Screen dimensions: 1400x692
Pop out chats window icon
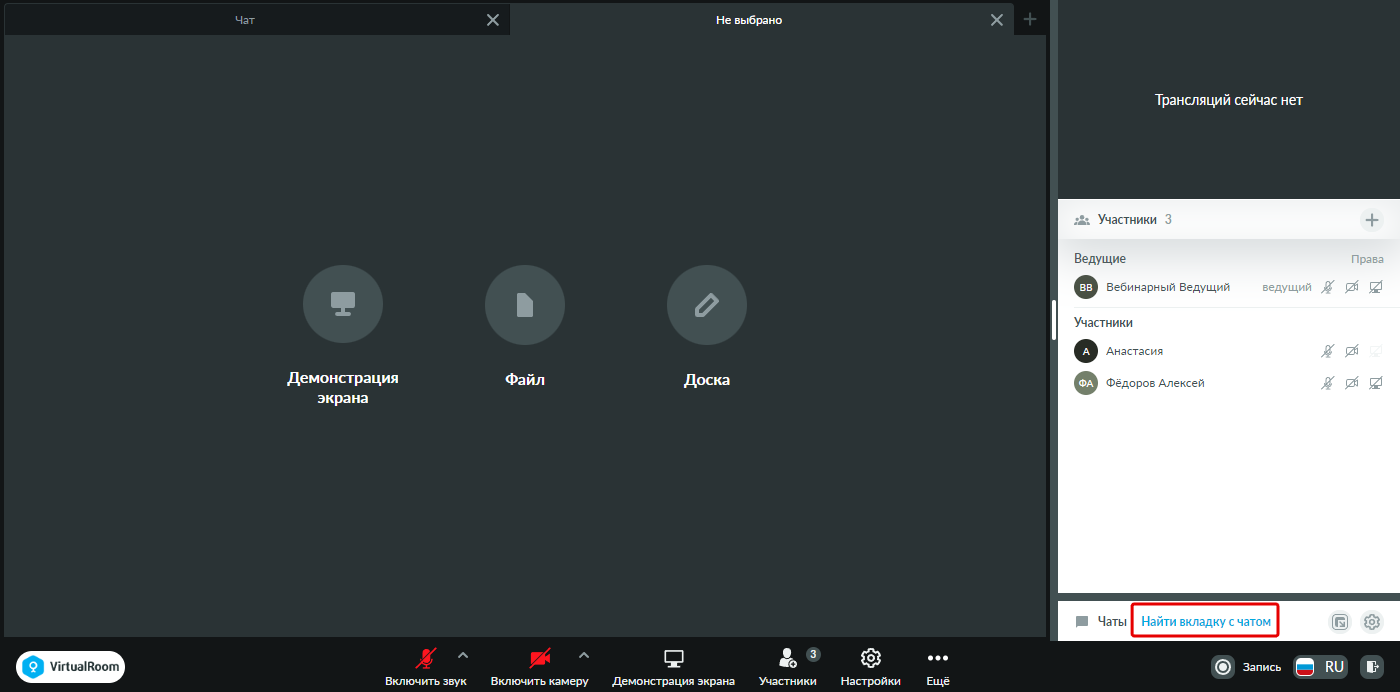pyautogui.click(x=1340, y=621)
